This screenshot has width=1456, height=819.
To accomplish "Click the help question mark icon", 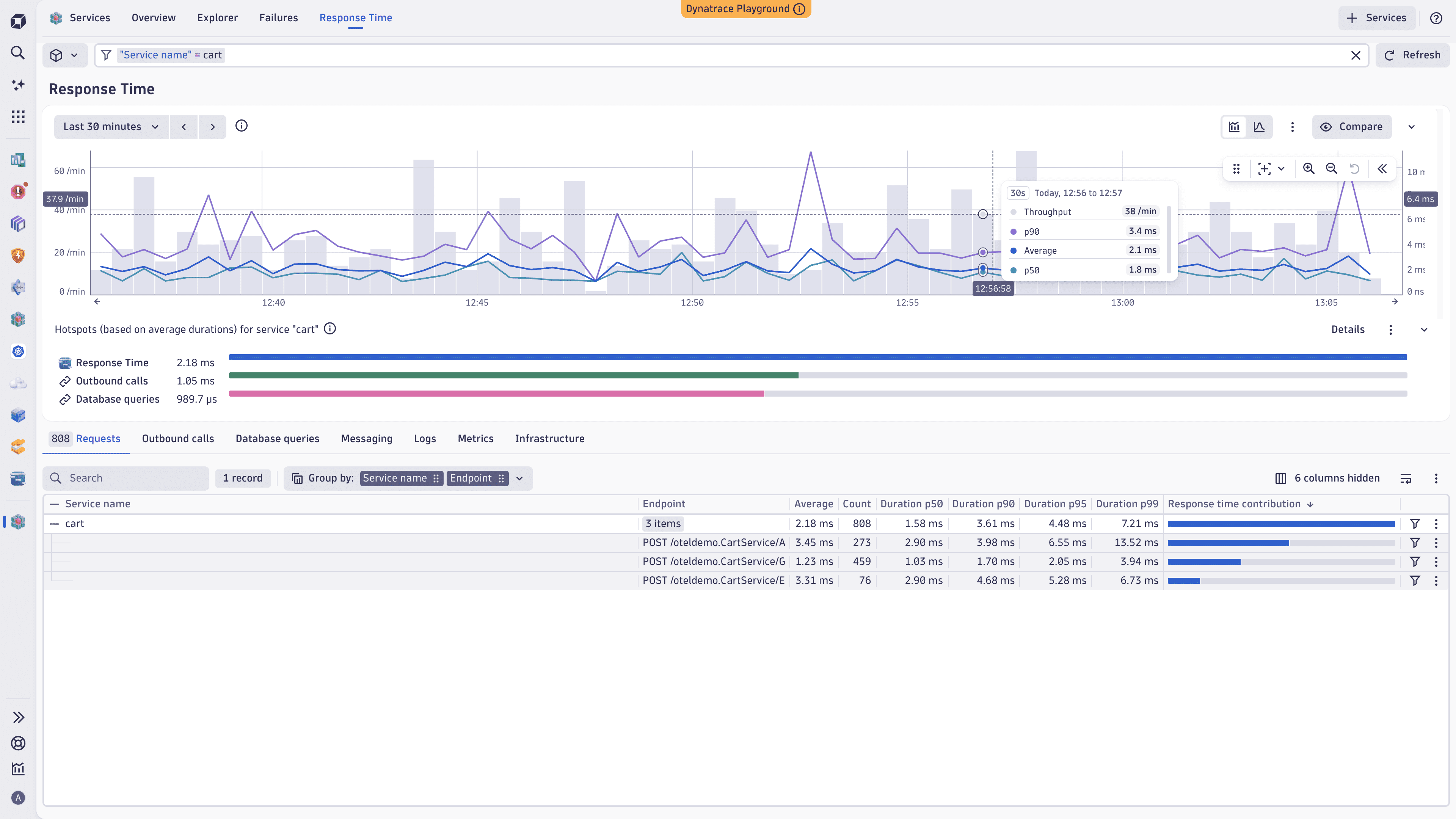I will coord(1436,18).
